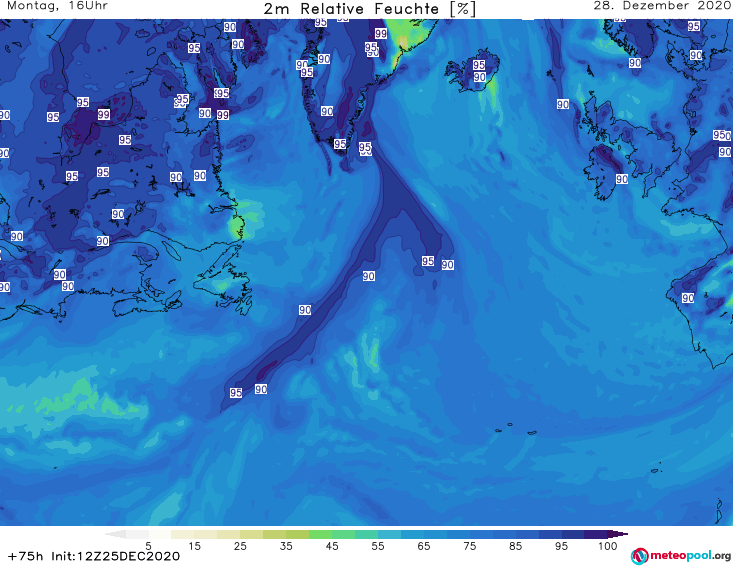Image resolution: width=733 pixels, height=566 pixels.
Task: Click the 90 contour label over Iberian Peninsula
Action: pyautogui.click(x=688, y=298)
